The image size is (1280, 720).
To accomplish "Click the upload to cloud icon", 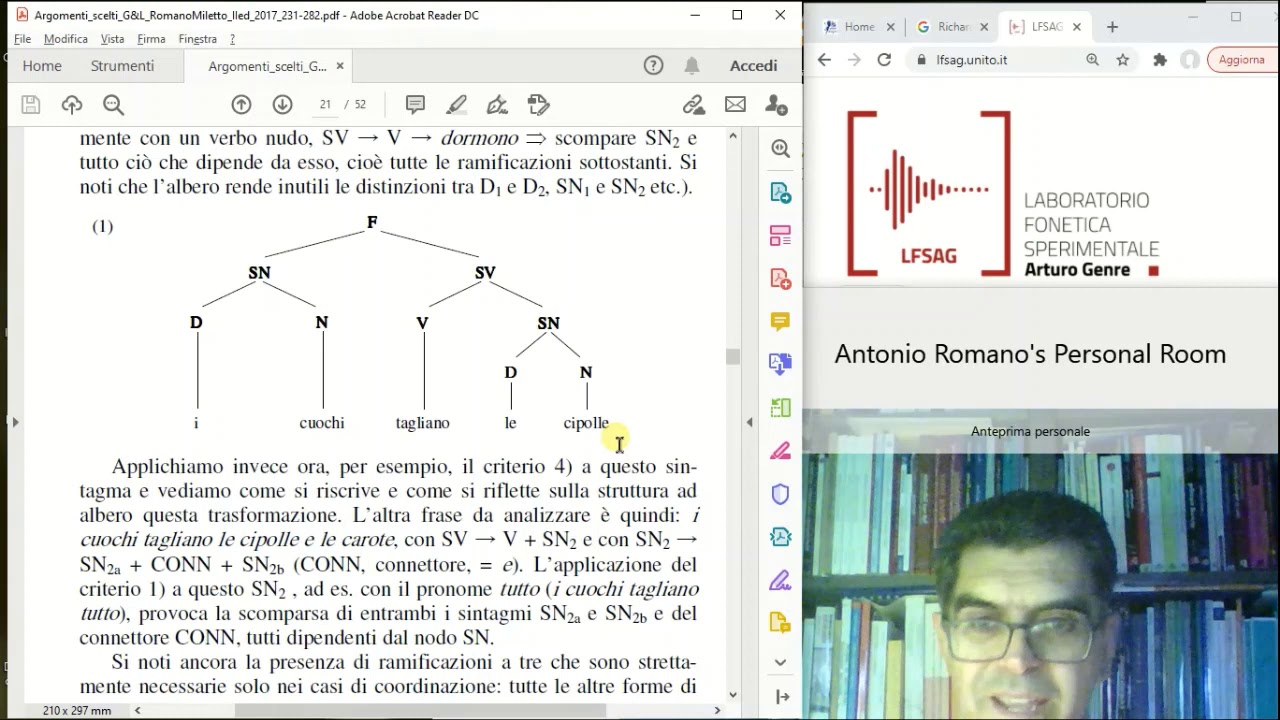I will (x=72, y=105).
